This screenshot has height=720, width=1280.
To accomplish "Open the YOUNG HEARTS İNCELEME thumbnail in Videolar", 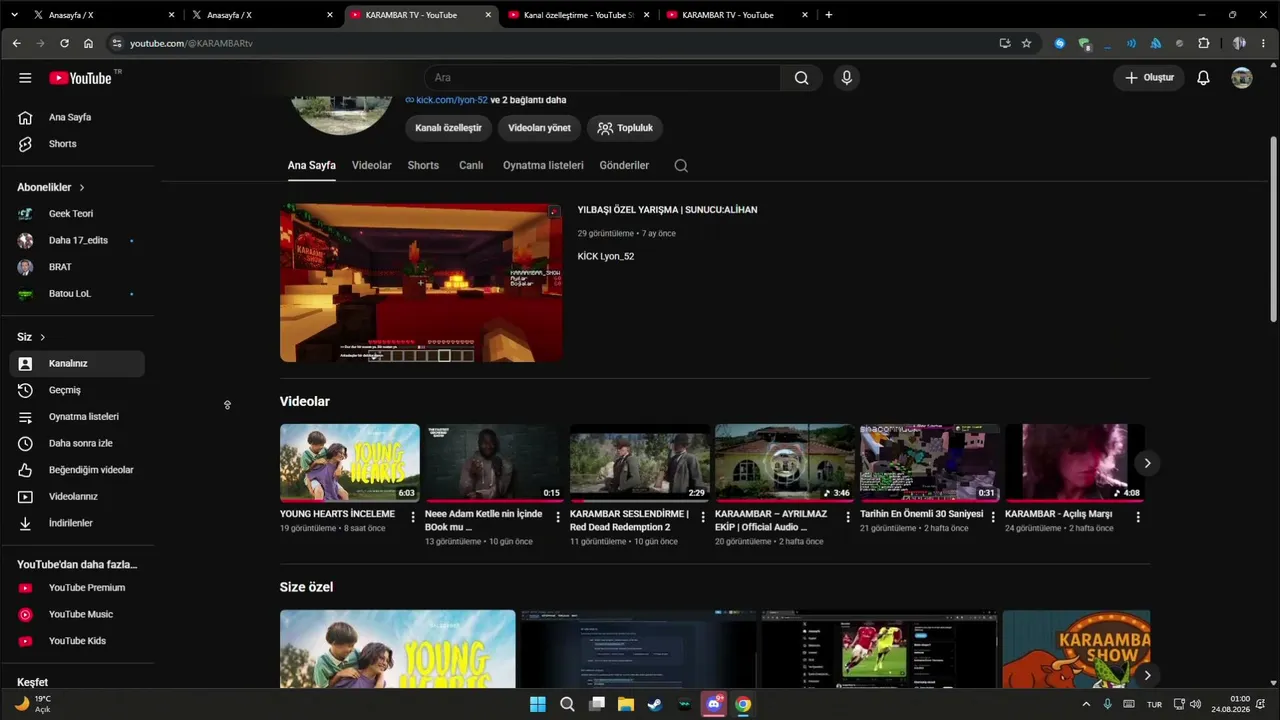I will click(x=350, y=463).
